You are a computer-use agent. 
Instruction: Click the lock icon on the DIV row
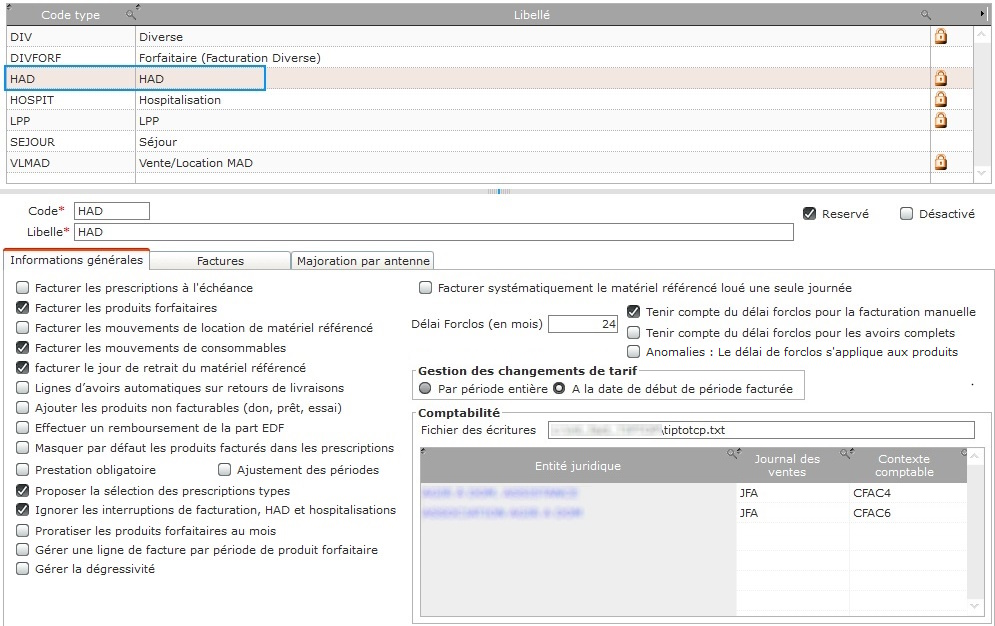(x=940, y=36)
